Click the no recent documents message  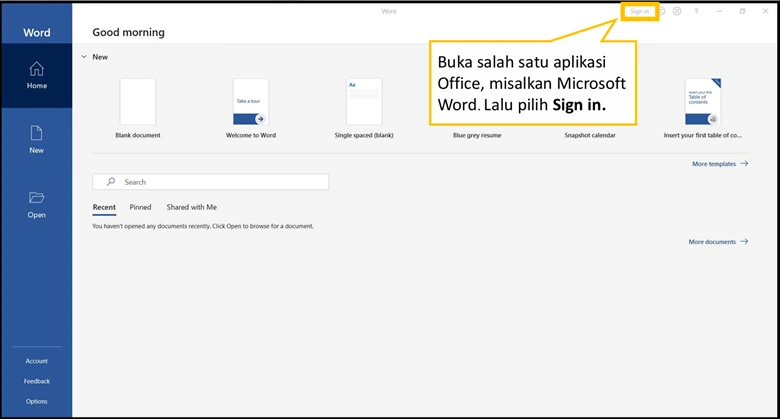[203, 226]
